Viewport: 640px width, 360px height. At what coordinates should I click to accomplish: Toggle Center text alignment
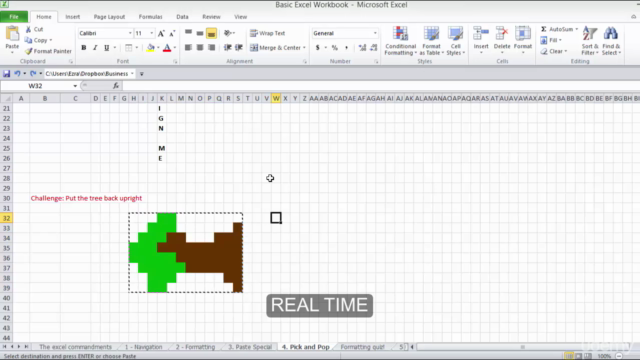pyautogui.click(x=200, y=48)
